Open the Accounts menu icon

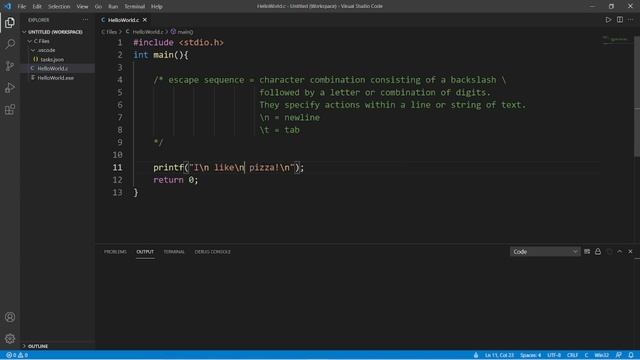[10, 317]
